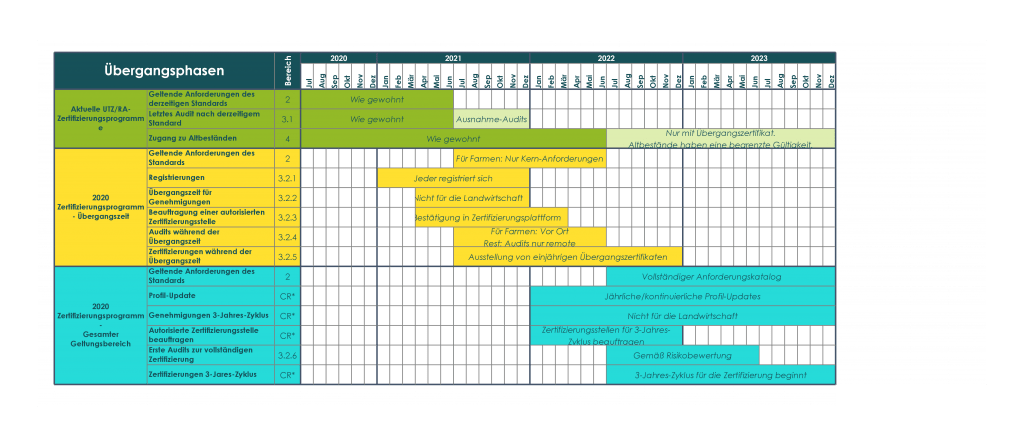Screen dimensions: 1024x447
Task: Select the Nur mit Übergangszertifikat bar
Action: coord(720,138)
